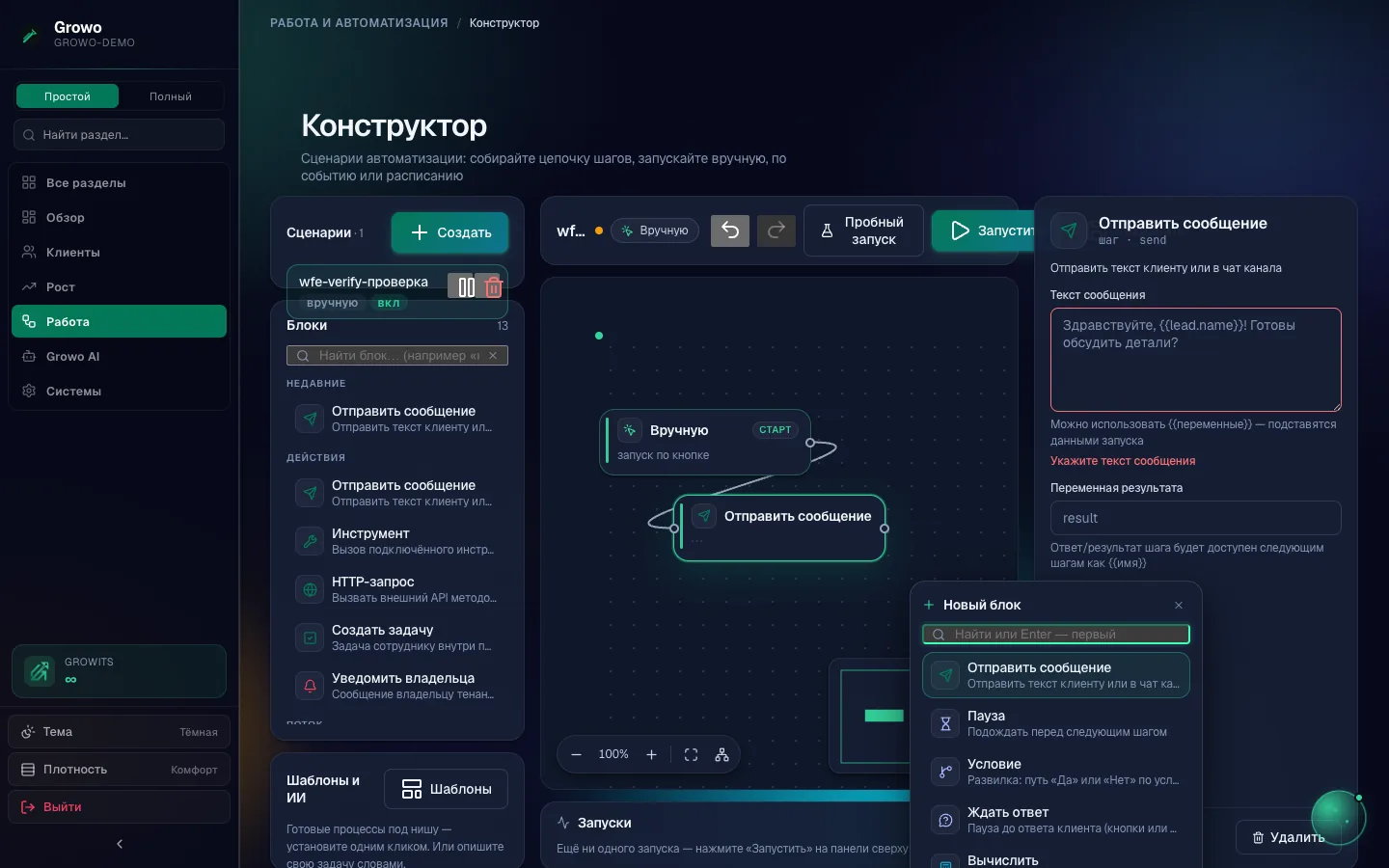Click the Шаблоны templates button
Screen dimensions: 1389x868
[x=447, y=789]
